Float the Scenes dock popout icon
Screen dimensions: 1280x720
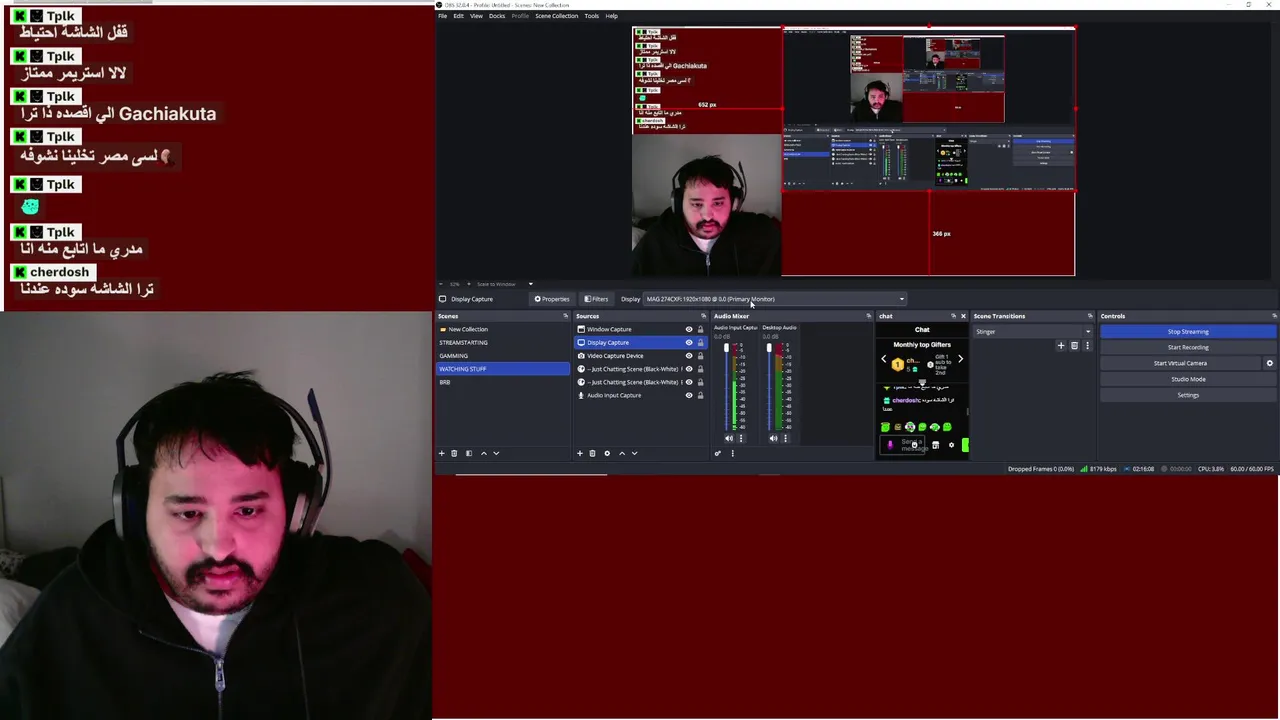565,316
